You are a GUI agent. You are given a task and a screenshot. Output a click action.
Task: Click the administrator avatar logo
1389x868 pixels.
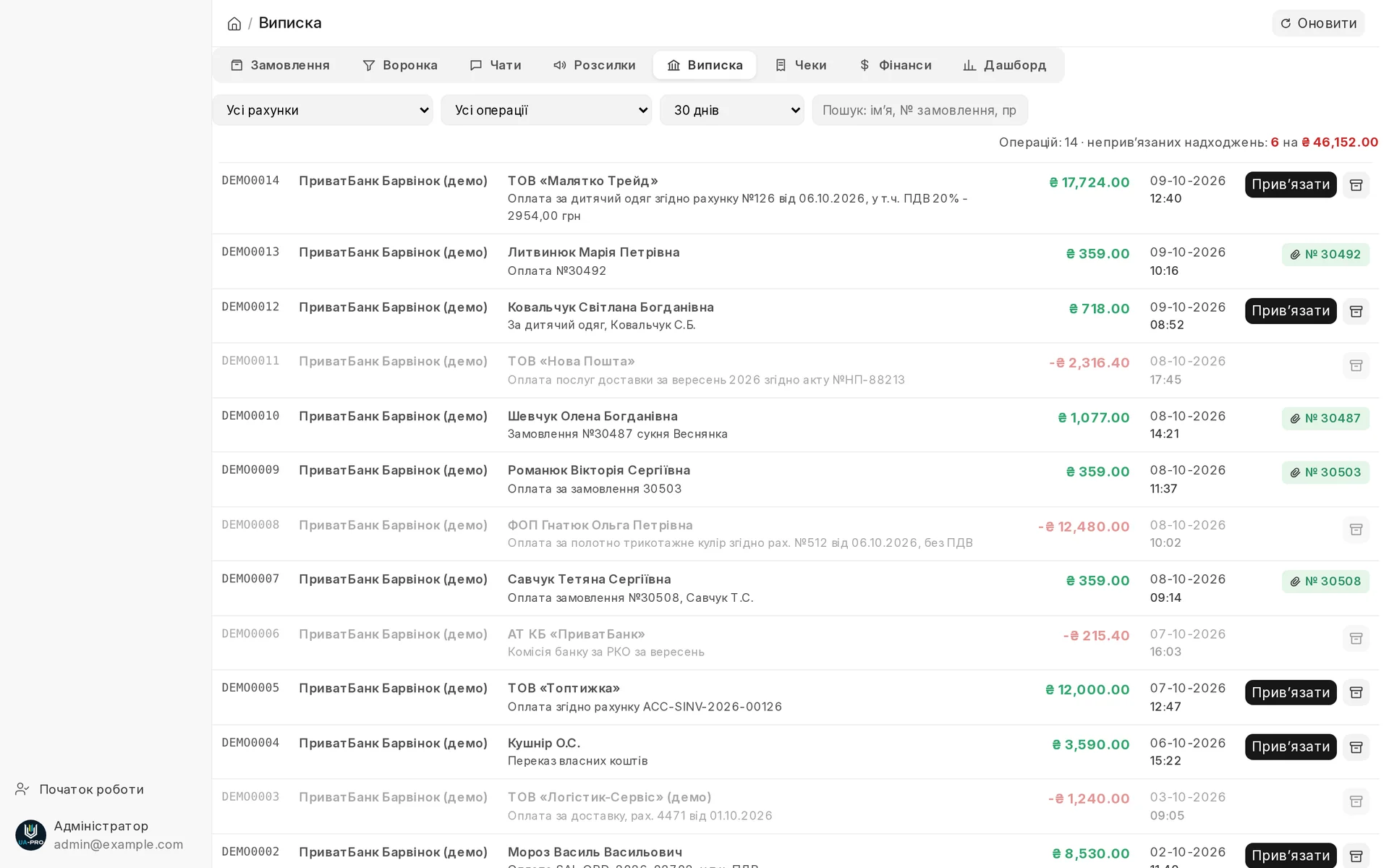30,835
